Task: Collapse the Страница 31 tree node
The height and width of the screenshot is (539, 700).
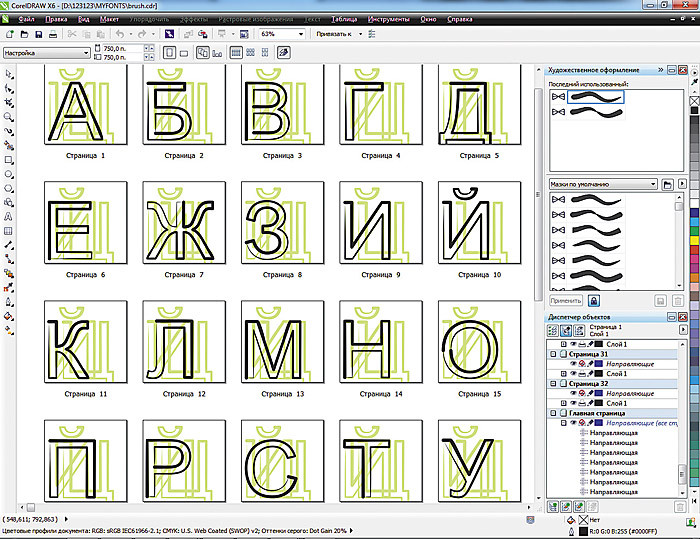Action: [x=554, y=354]
